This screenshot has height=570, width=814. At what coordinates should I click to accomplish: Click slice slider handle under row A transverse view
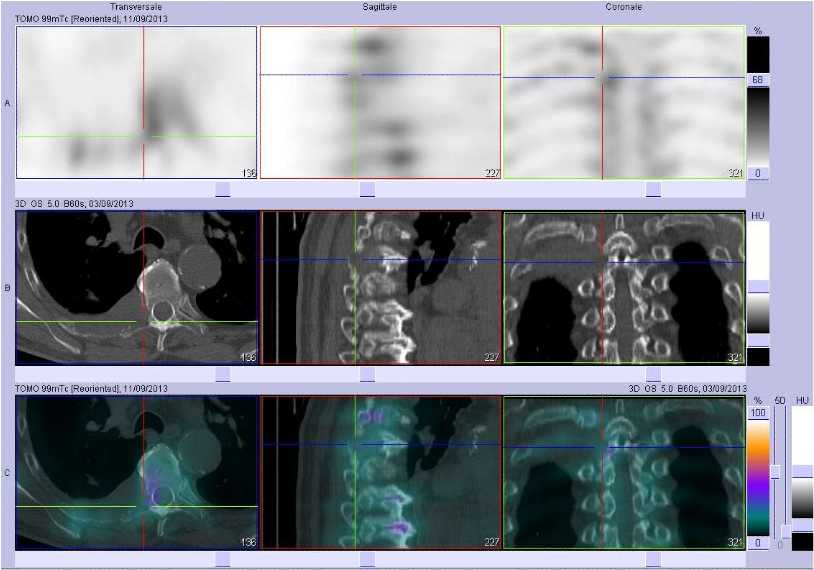point(222,189)
